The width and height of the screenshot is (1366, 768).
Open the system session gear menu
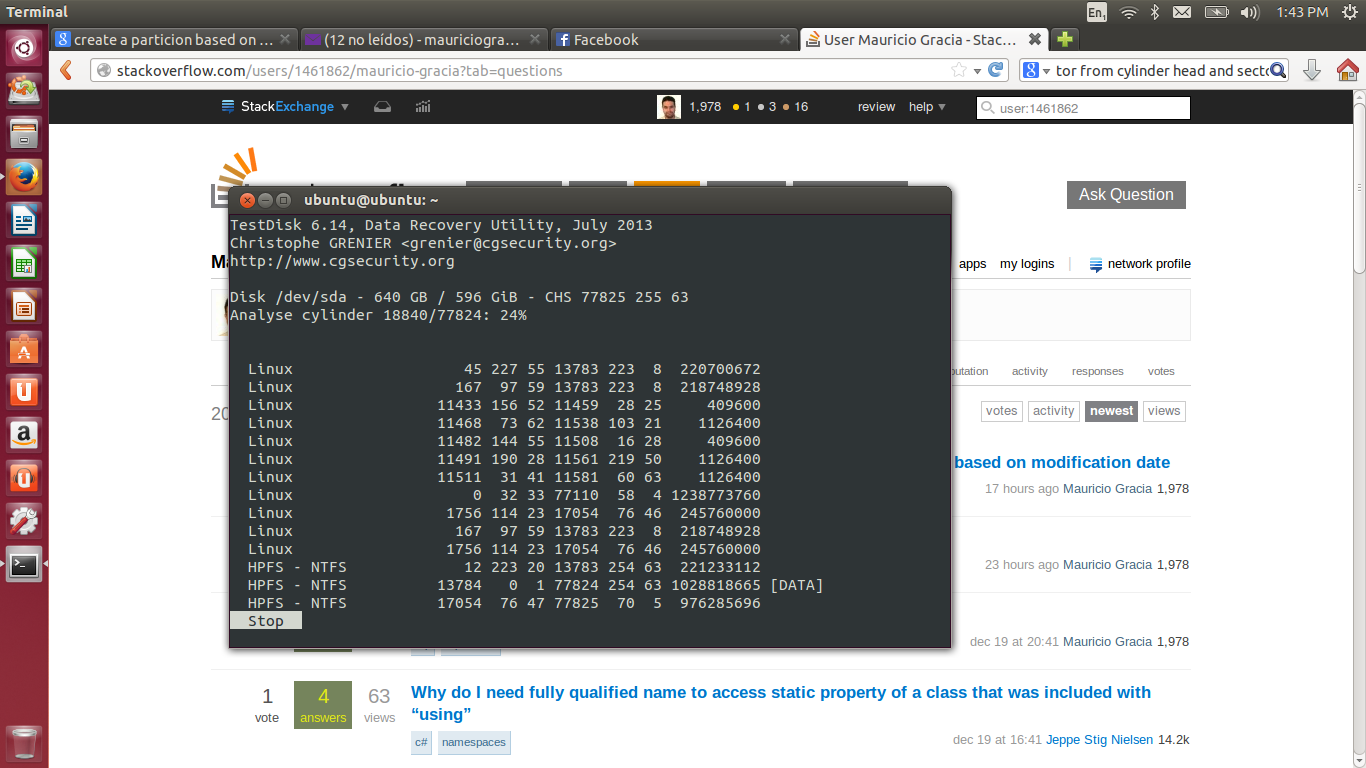1349,12
